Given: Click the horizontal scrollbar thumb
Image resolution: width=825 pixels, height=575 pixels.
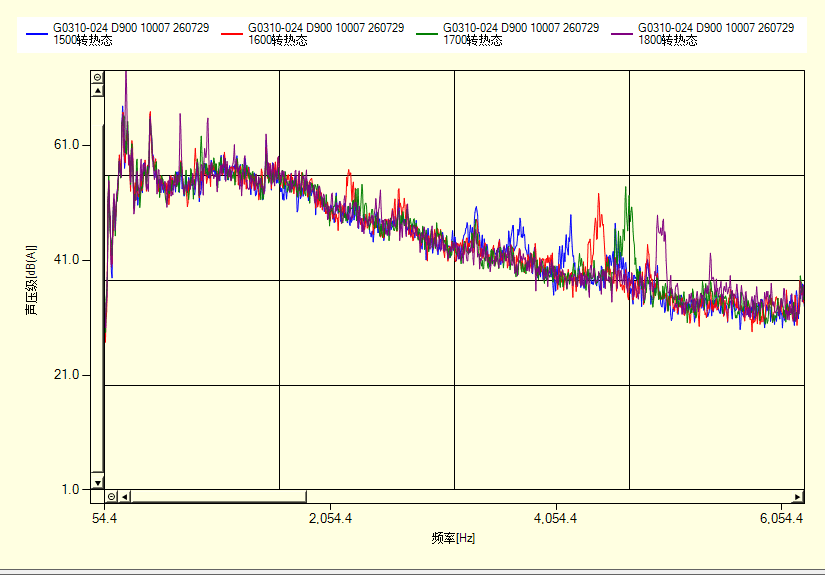Looking at the screenshot, I should pos(218,497).
